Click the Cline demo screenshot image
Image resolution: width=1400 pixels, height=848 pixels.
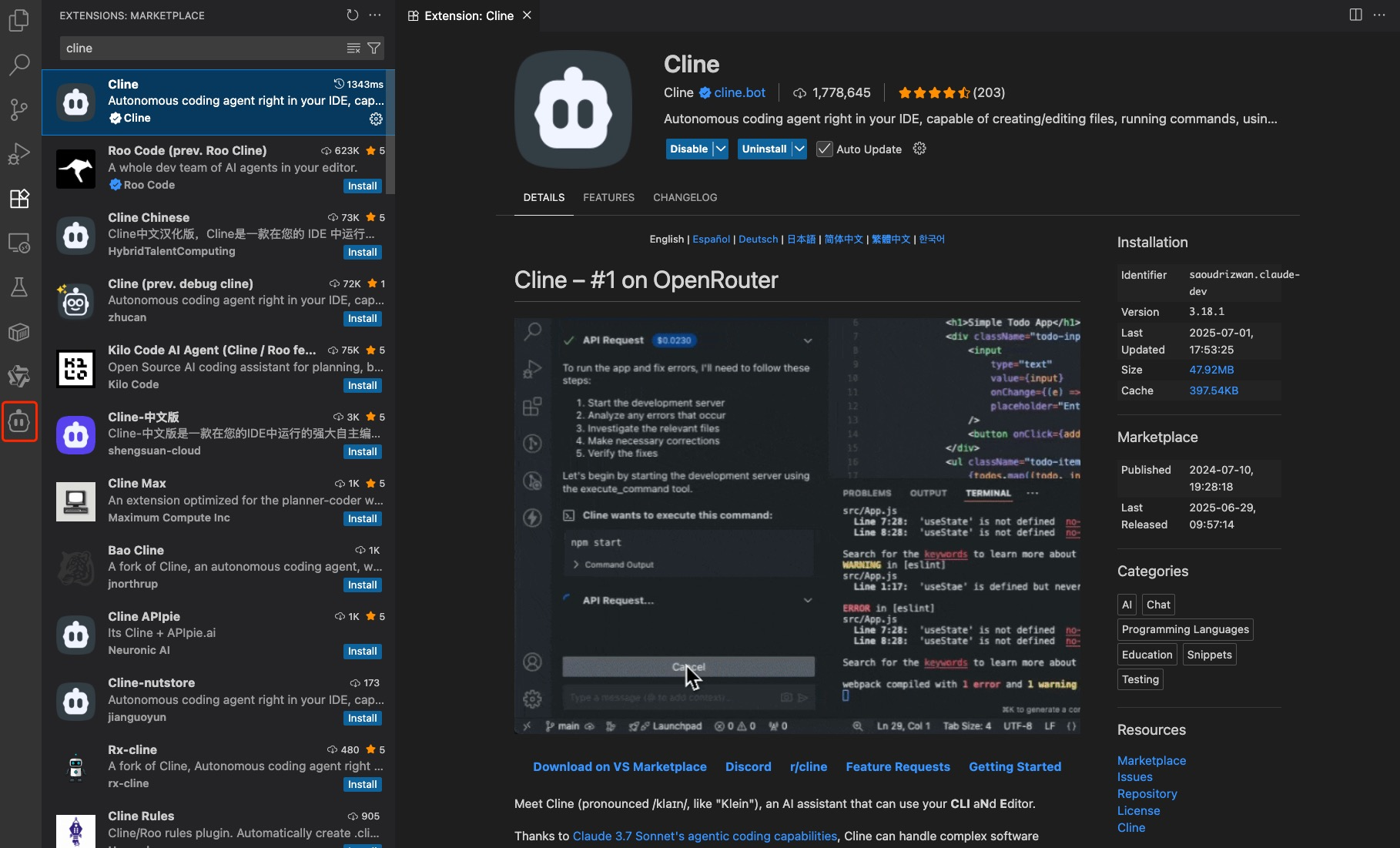coord(797,525)
